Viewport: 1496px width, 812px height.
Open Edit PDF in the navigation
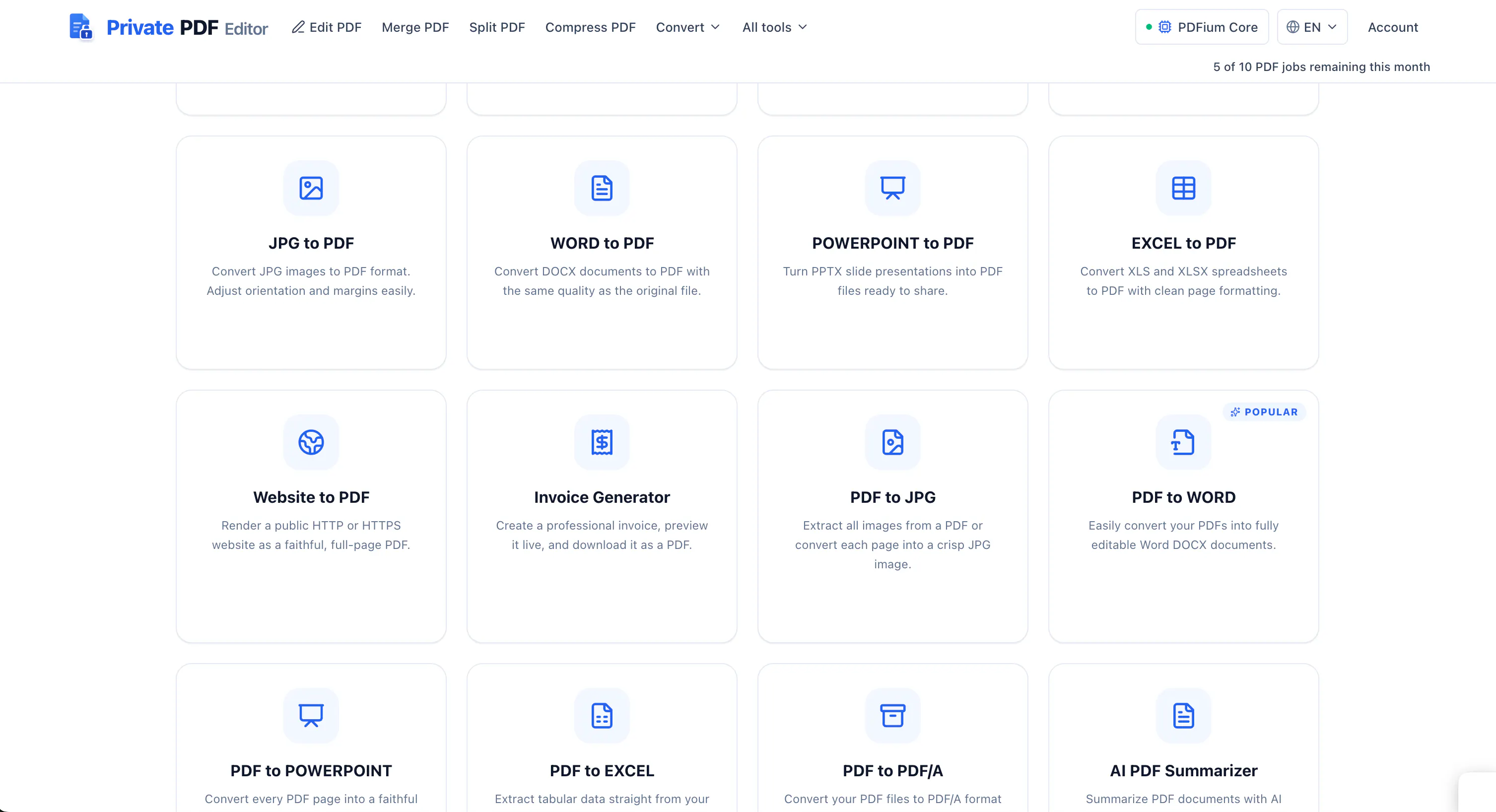[327, 27]
